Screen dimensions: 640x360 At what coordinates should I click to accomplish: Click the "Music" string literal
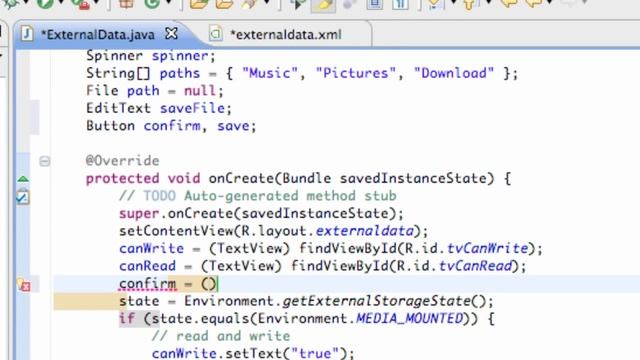[270, 73]
